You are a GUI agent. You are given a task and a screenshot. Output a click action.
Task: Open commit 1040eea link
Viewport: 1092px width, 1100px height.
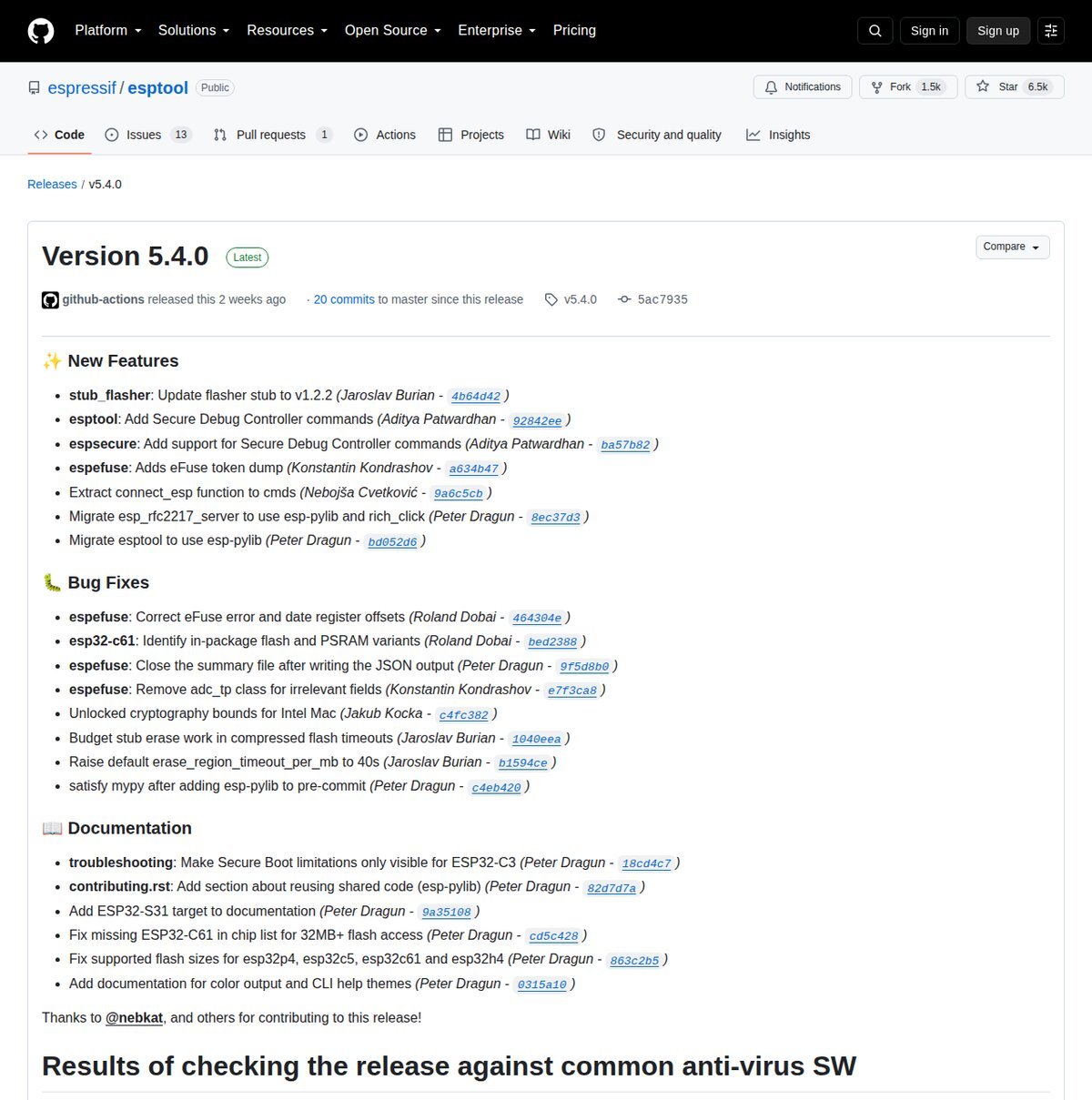pyautogui.click(x=537, y=740)
